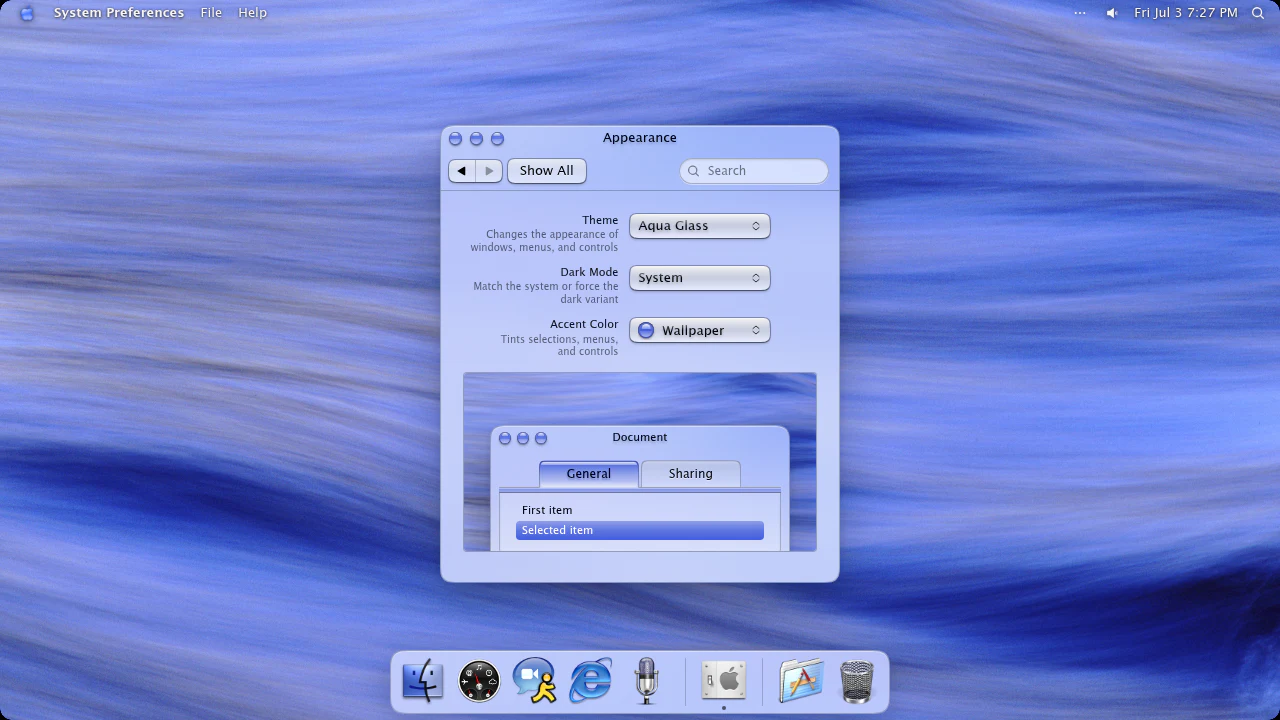Switch to the Sharing tab in preview
The image size is (1280, 720).
(691, 474)
